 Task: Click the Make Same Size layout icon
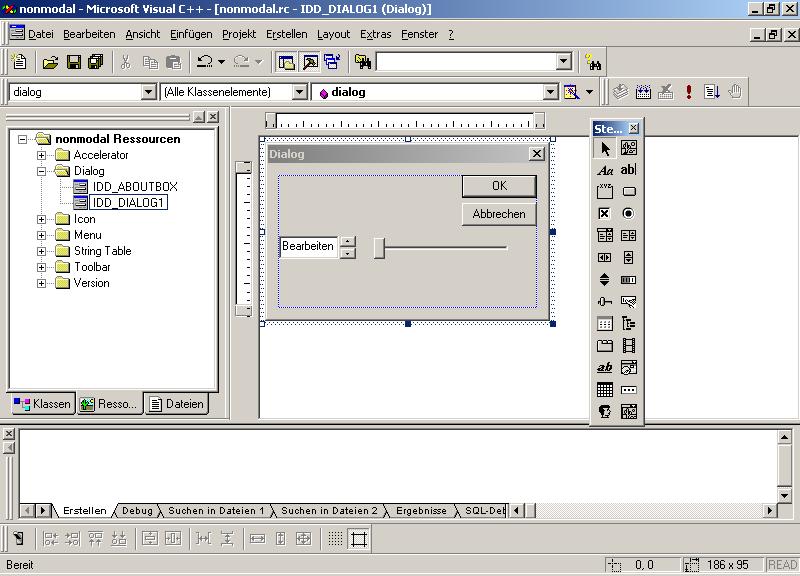pyautogui.click(x=304, y=539)
